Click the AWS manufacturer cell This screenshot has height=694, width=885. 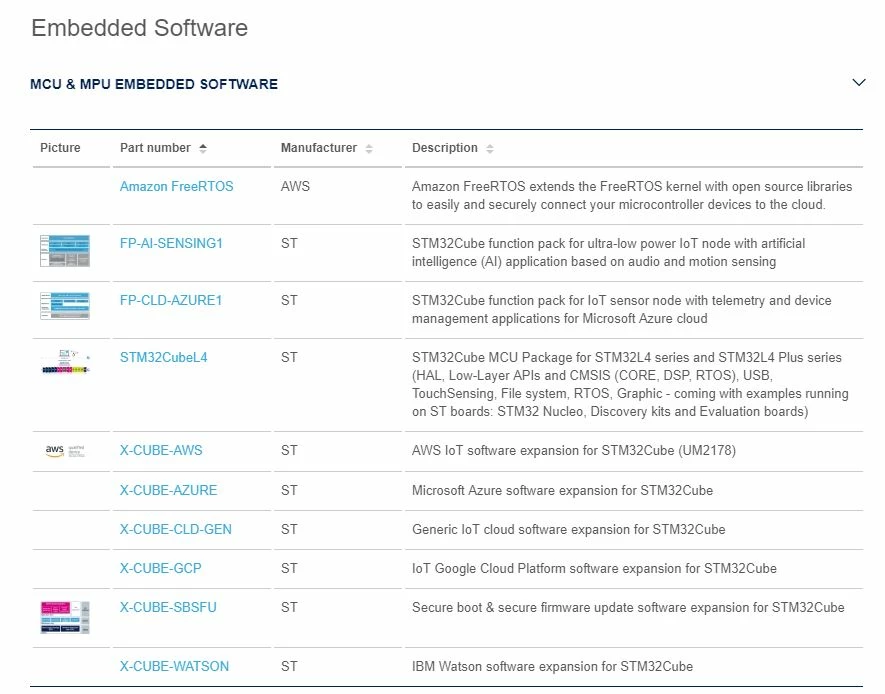click(295, 186)
